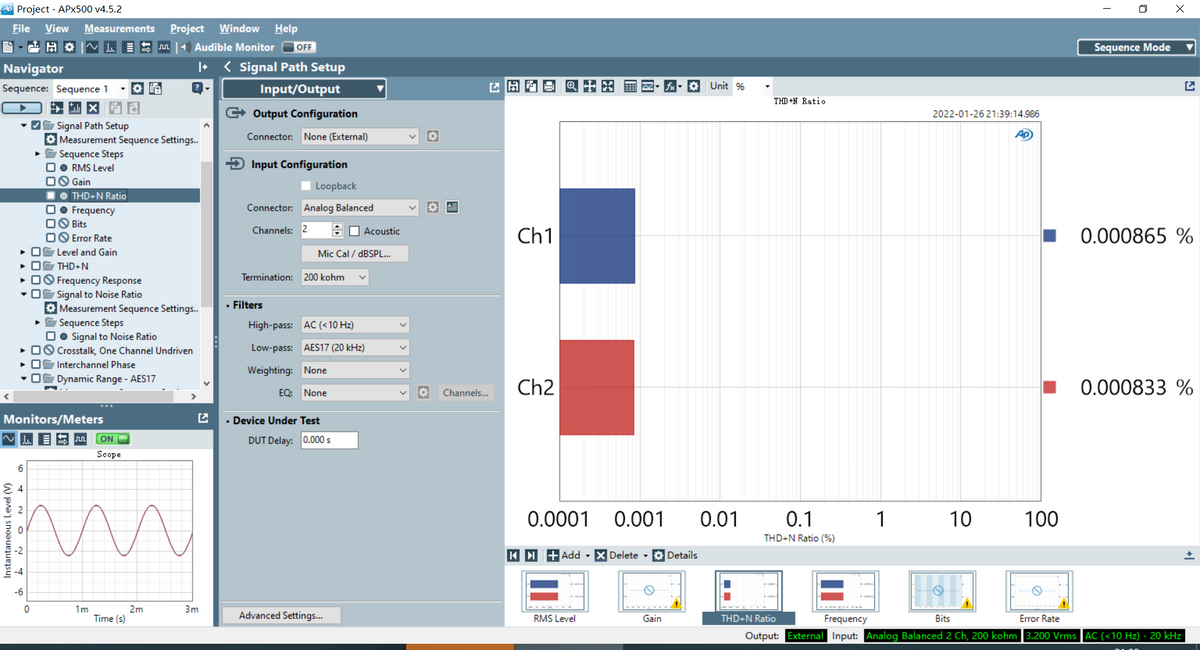Click the sequence report clipboard icon
The width and height of the screenshot is (1200, 650).
coord(155,89)
